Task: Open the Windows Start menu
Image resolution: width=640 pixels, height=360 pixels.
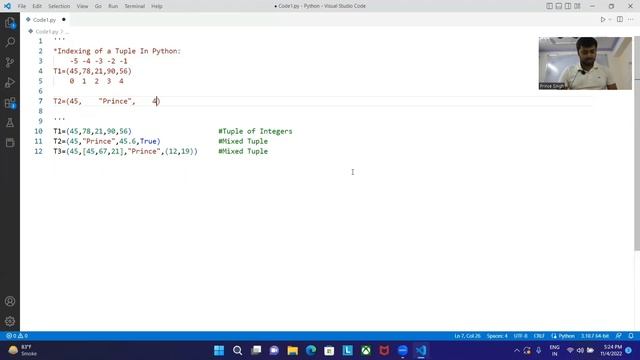Action: point(219,351)
